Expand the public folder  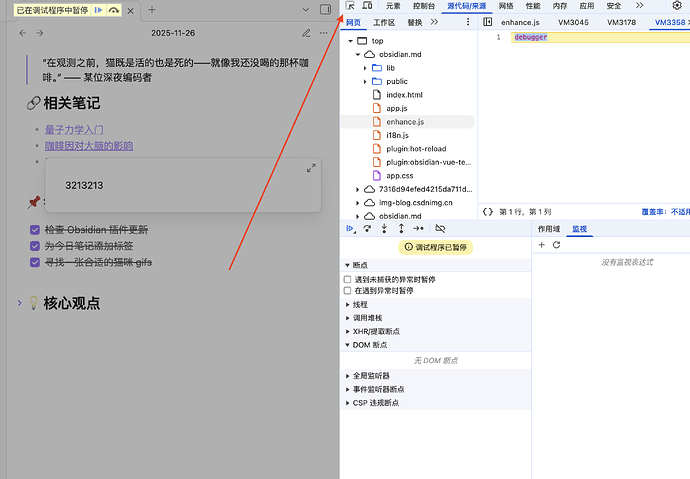(x=365, y=81)
